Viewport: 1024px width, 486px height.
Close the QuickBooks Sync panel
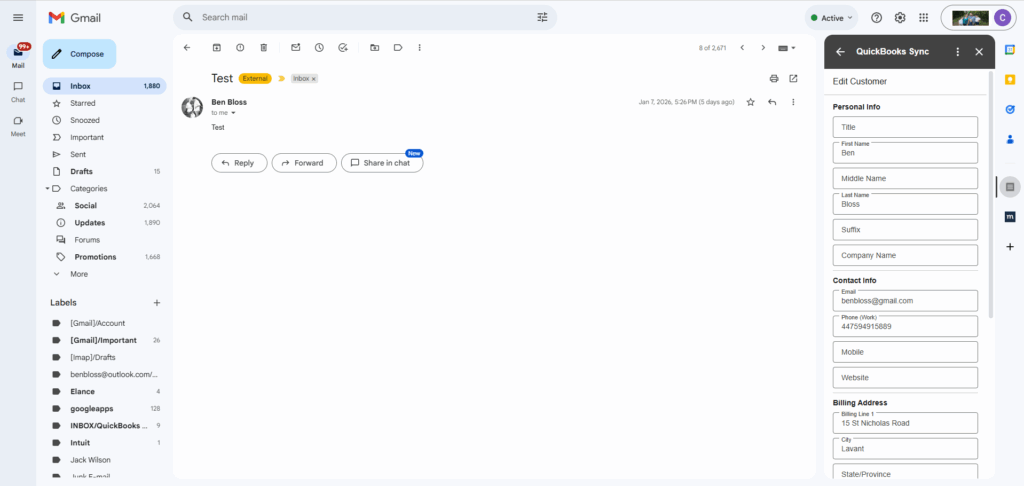click(x=979, y=52)
